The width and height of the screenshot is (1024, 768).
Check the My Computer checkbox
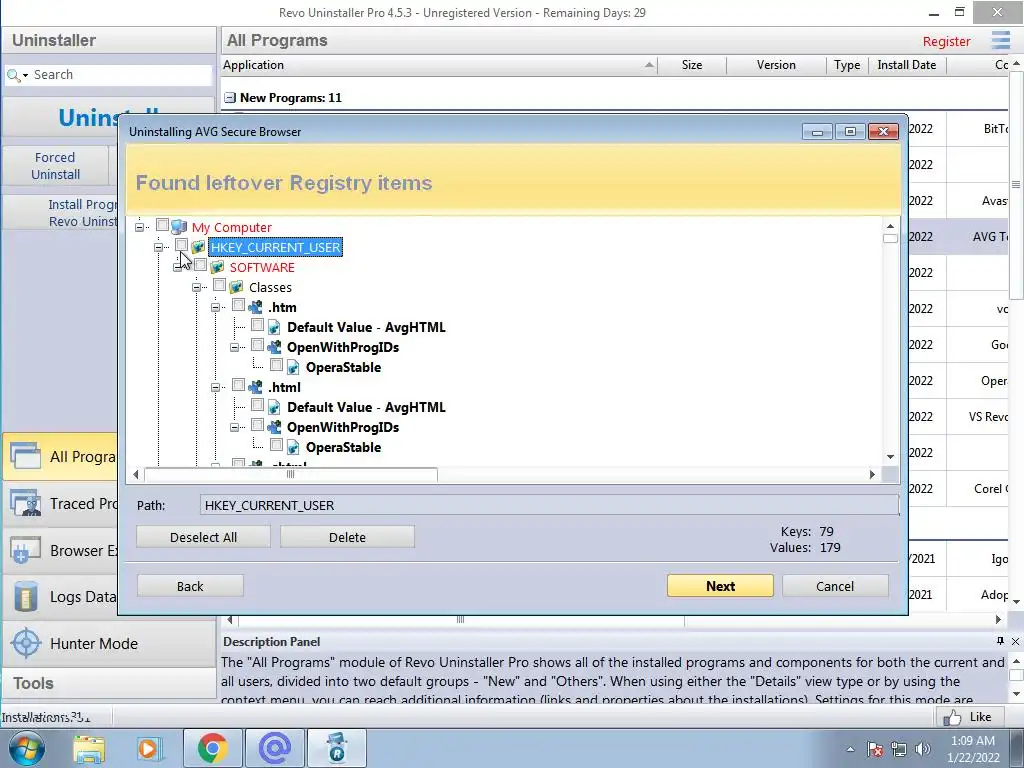[163, 225]
